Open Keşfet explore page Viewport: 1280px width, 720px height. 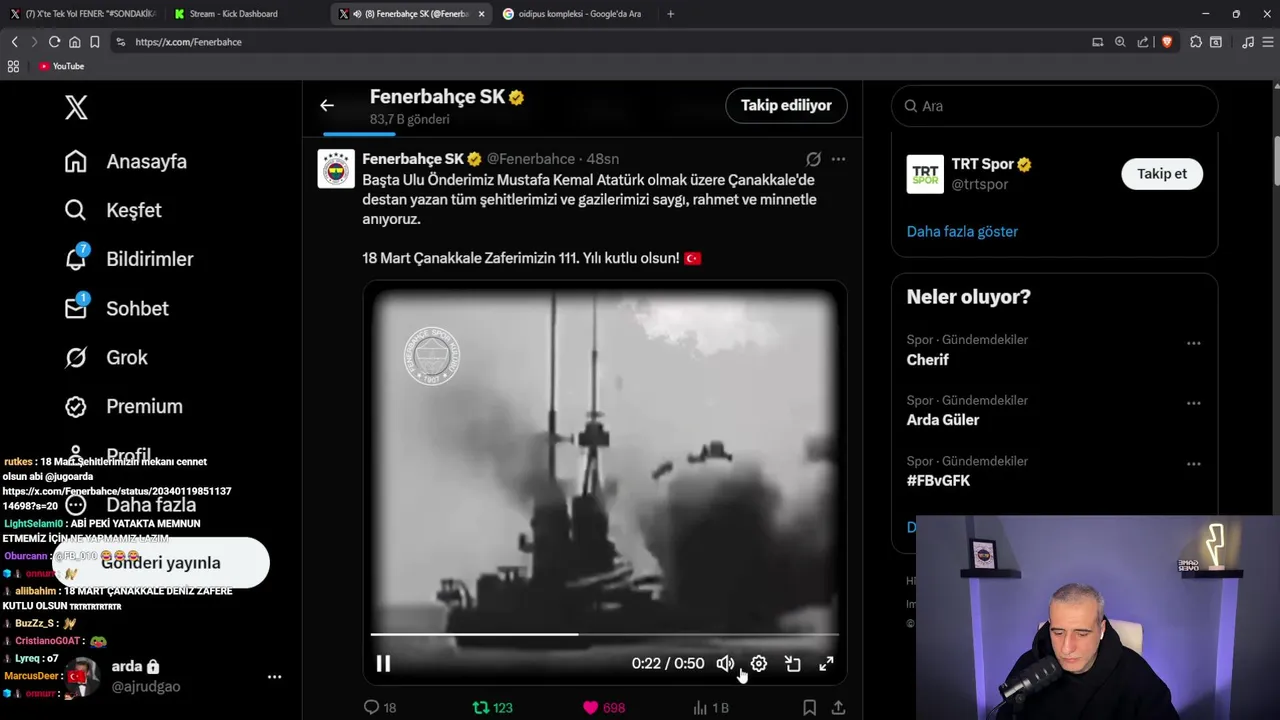[113, 210]
